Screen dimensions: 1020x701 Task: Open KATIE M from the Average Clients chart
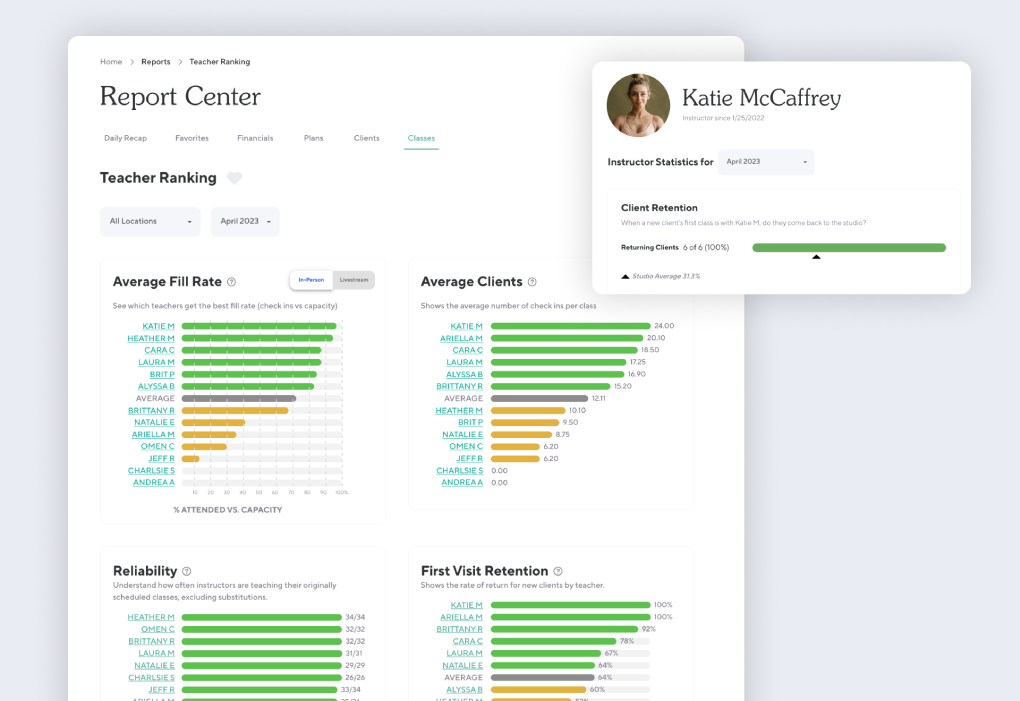[465, 325]
